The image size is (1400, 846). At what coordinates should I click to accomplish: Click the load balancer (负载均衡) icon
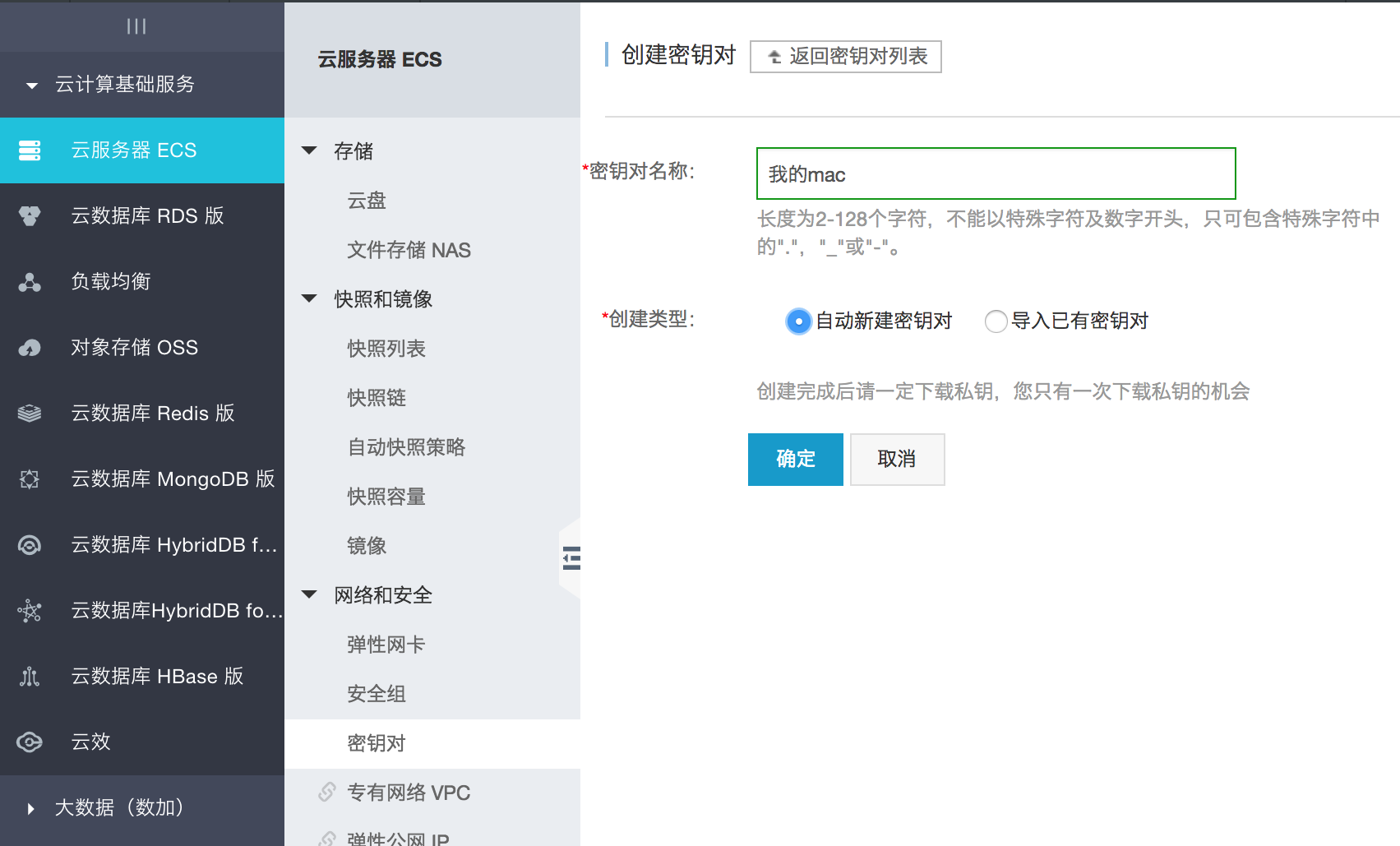point(30,282)
